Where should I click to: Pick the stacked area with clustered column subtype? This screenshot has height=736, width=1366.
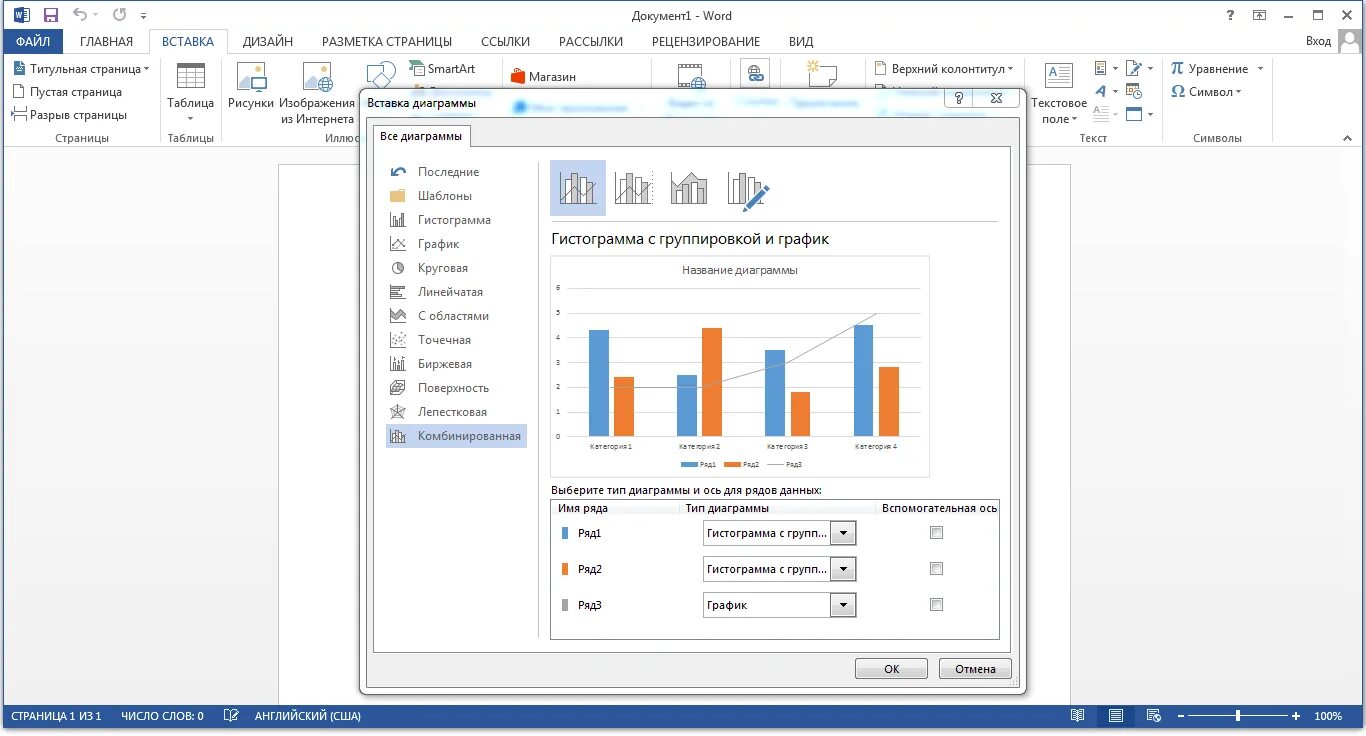point(688,188)
